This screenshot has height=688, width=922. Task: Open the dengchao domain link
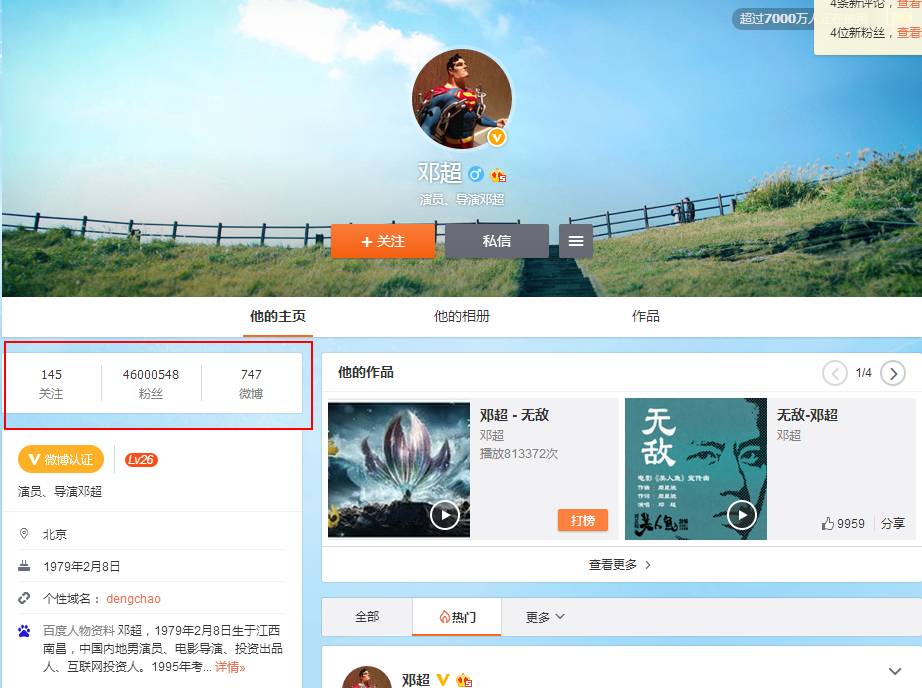pyautogui.click(x=133, y=599)
